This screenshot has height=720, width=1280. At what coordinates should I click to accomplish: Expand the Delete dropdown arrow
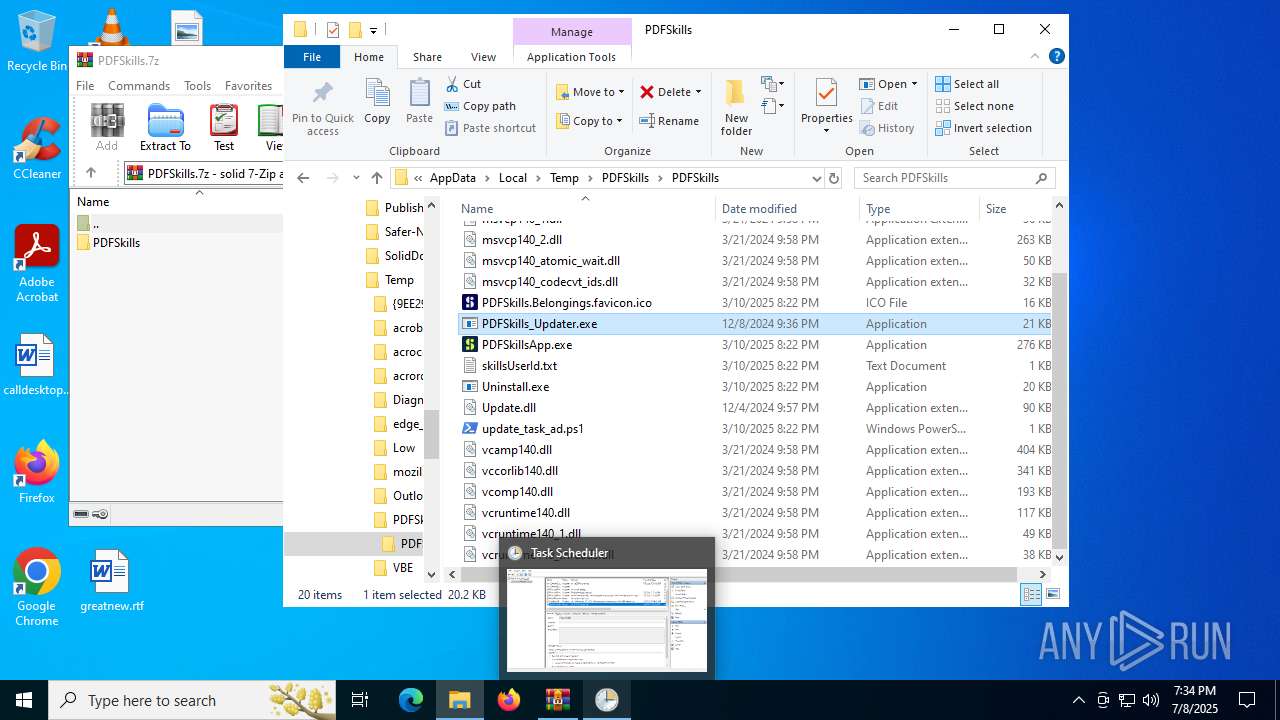[698, 92]
